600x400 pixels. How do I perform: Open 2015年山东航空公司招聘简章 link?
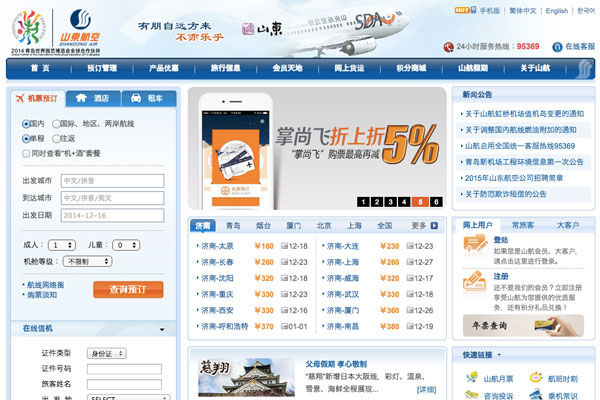514,178
